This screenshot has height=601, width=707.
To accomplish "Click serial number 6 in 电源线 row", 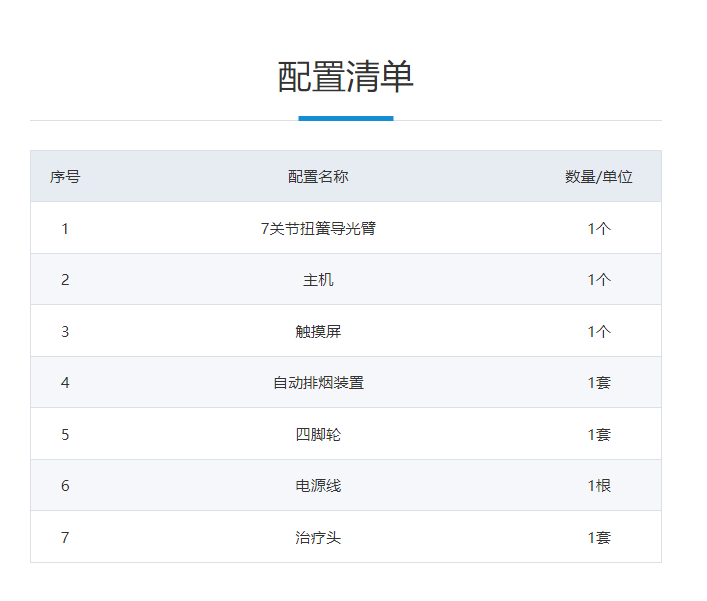I will point(65,486).
